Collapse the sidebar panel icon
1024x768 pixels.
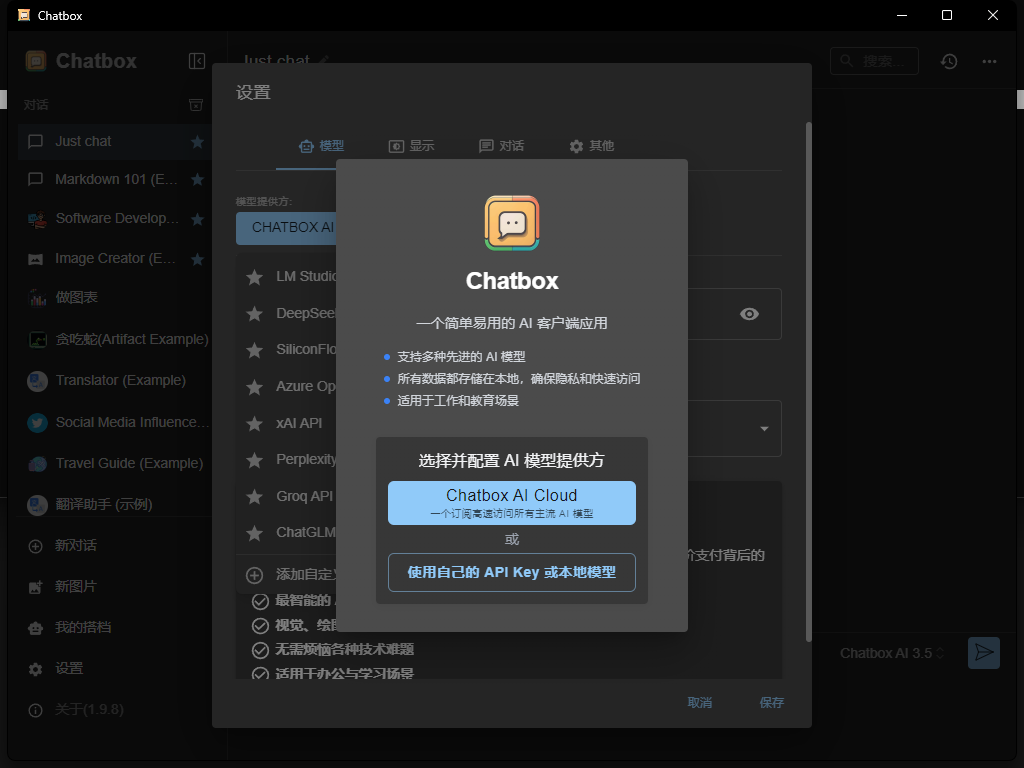[197, 61]
